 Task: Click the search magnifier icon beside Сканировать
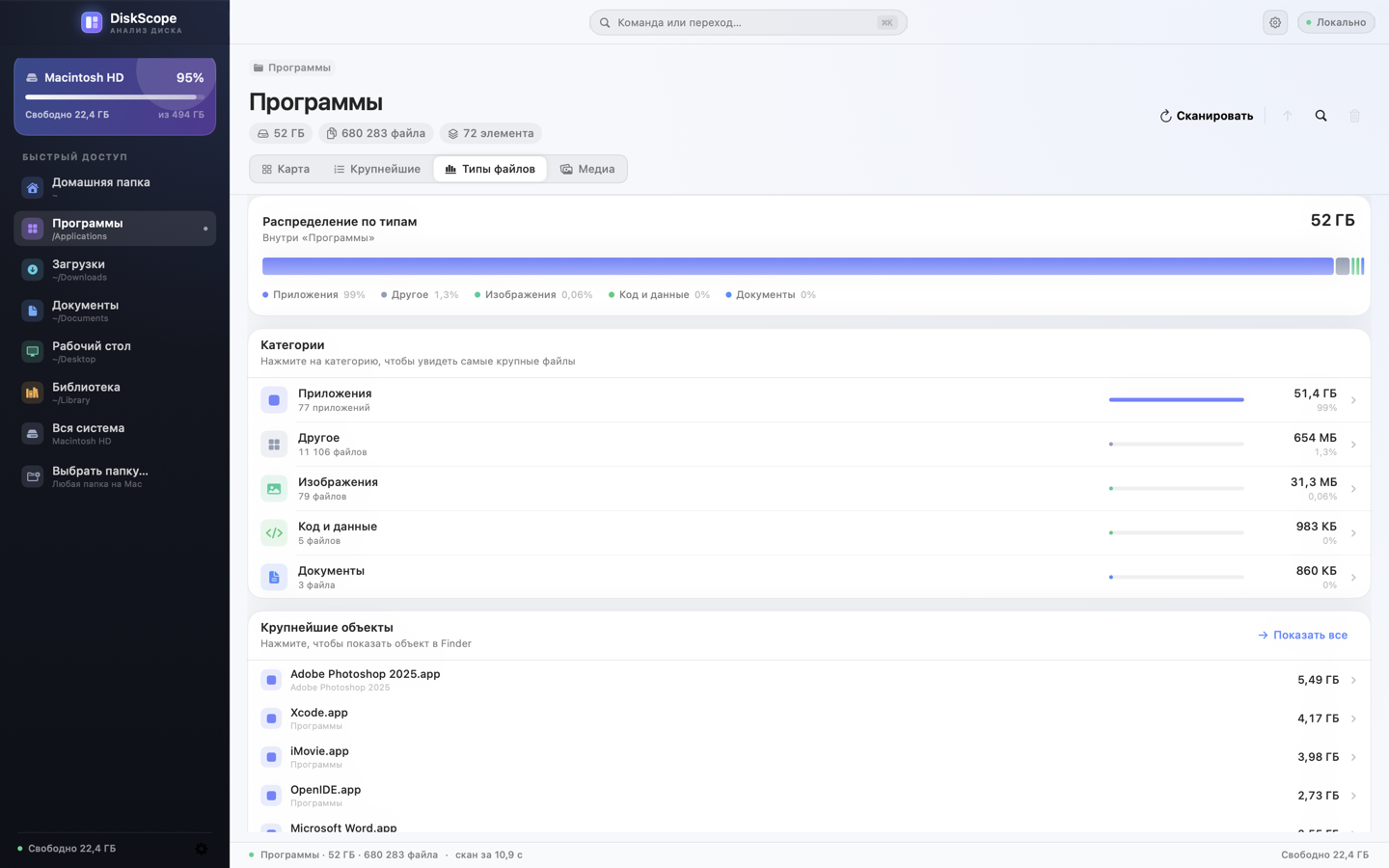pos(1321,116)
